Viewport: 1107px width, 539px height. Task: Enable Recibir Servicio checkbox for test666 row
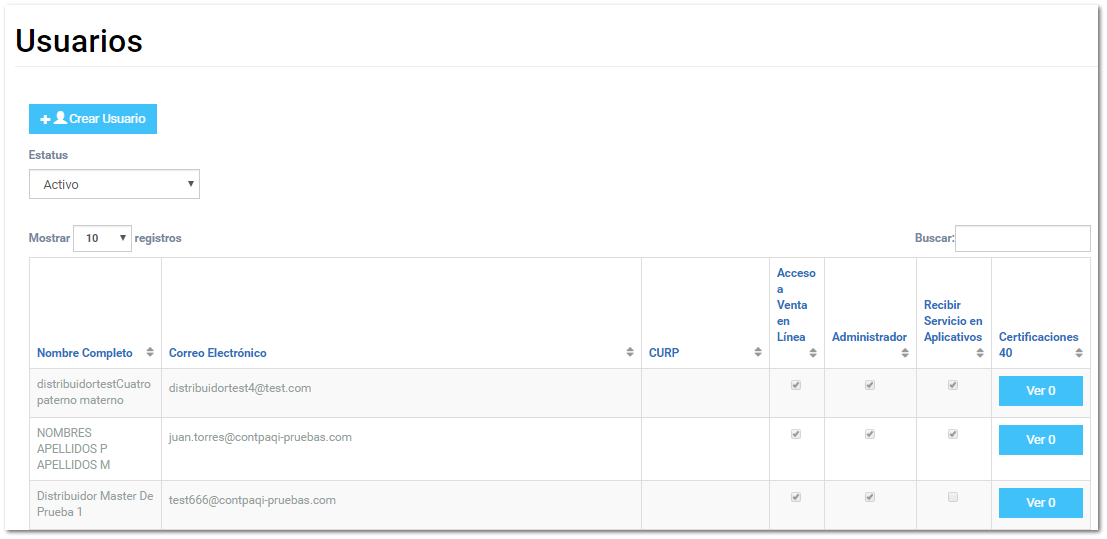pyautogui.click(x=953, y=497)
